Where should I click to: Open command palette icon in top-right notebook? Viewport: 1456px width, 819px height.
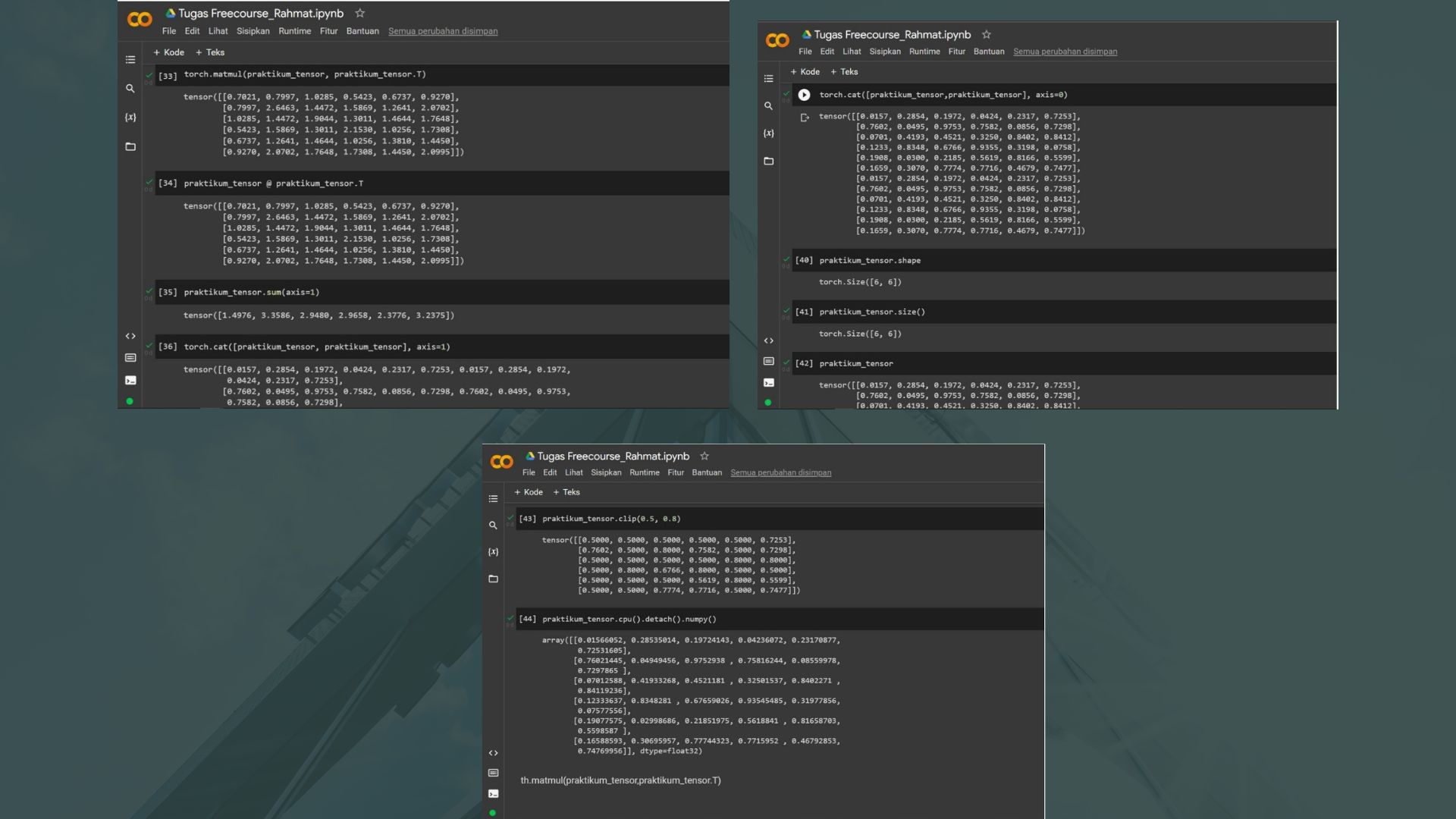(x=768, y=362)
